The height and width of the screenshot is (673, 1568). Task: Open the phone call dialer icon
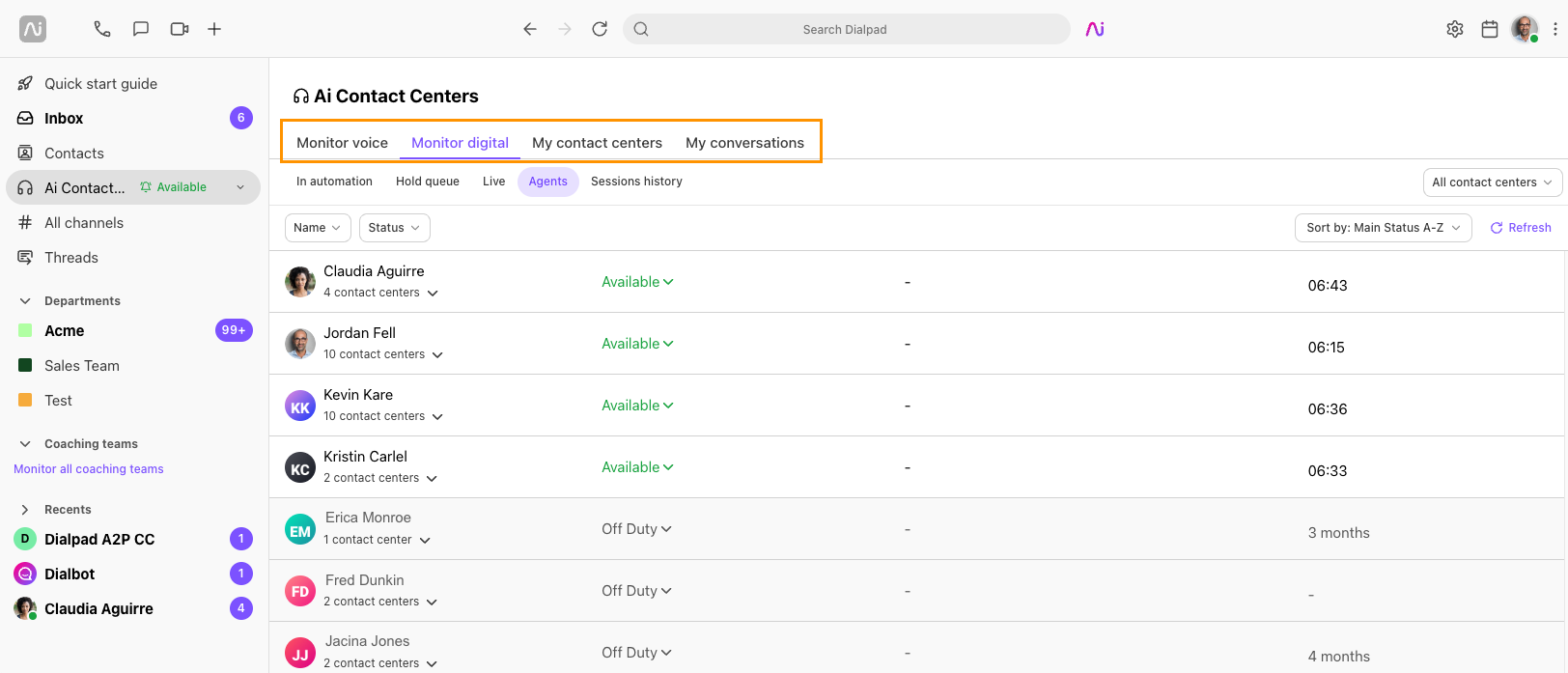[x=102, y=29]
